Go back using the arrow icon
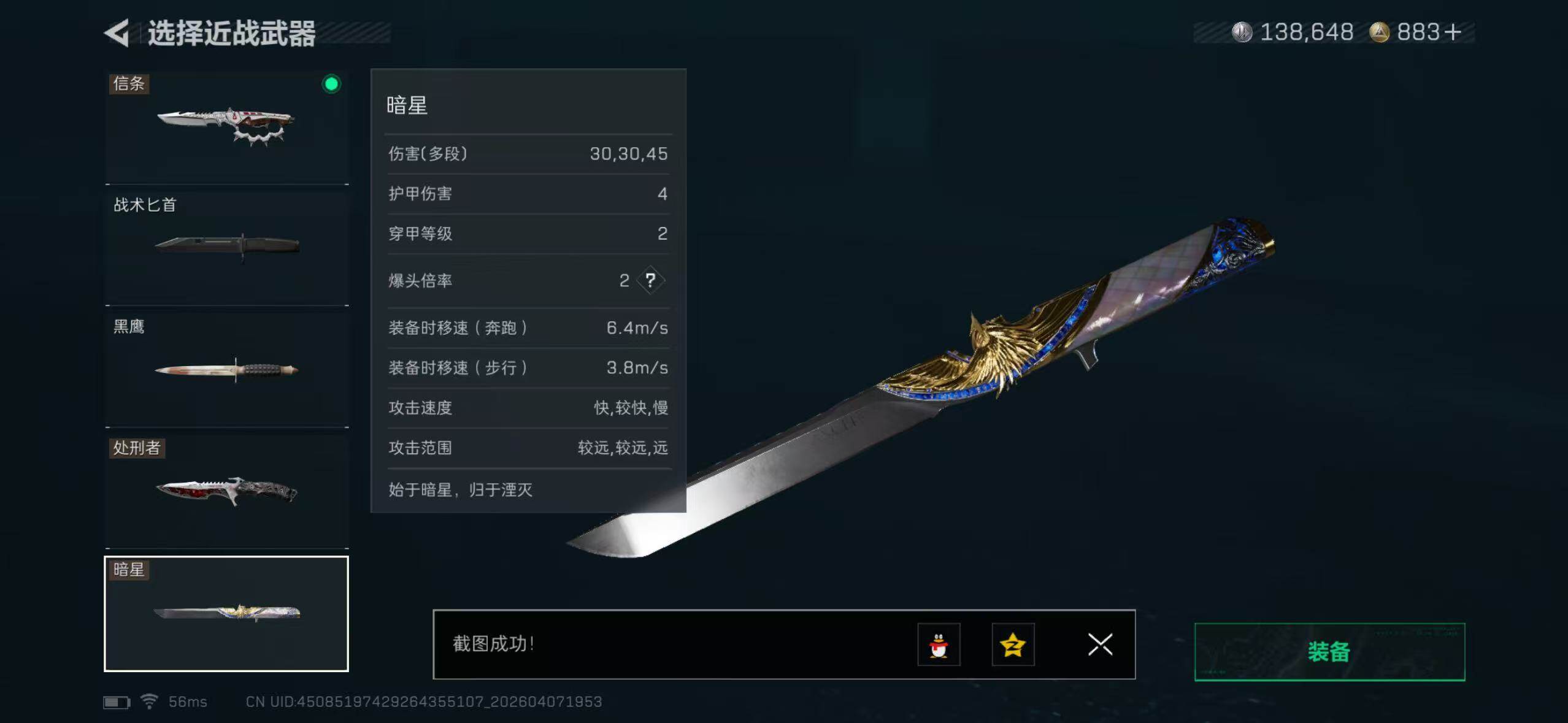Screen dimensions: 1568x723 tap(117, 33)
